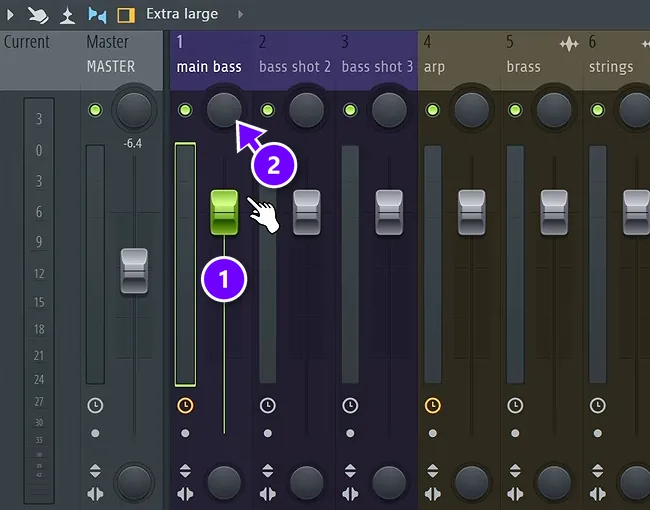This screenshot has width=650, height=510.
Task: Arm recording dot on arp track
Action: 432,433
